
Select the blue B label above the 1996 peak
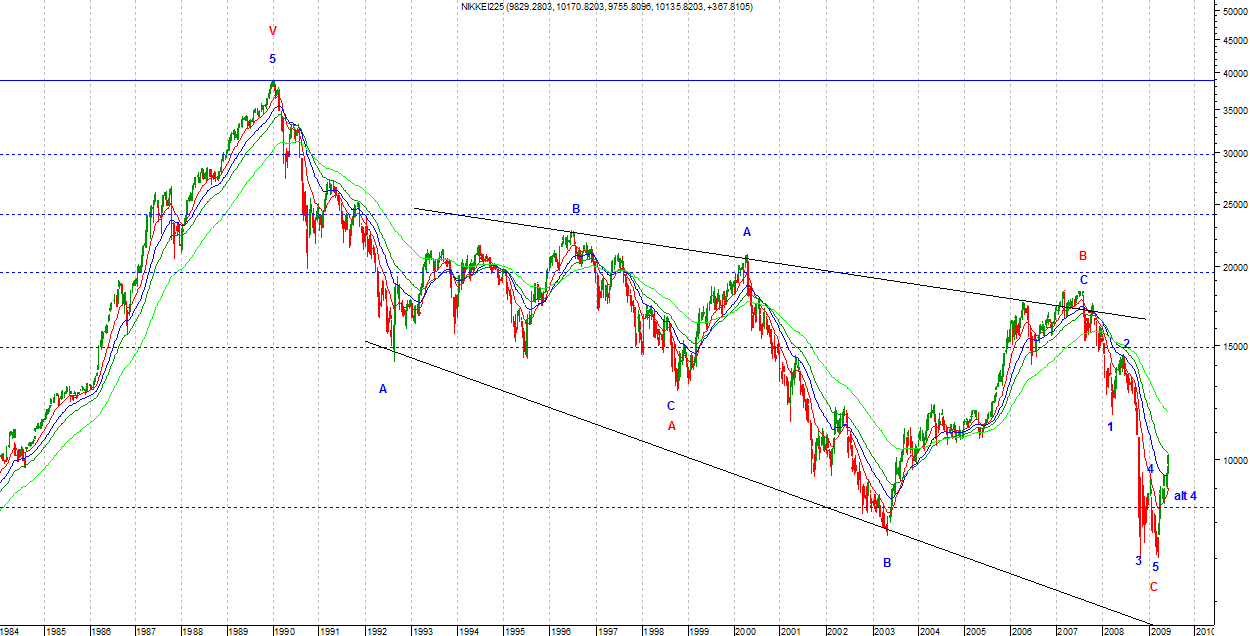[576, 209]
